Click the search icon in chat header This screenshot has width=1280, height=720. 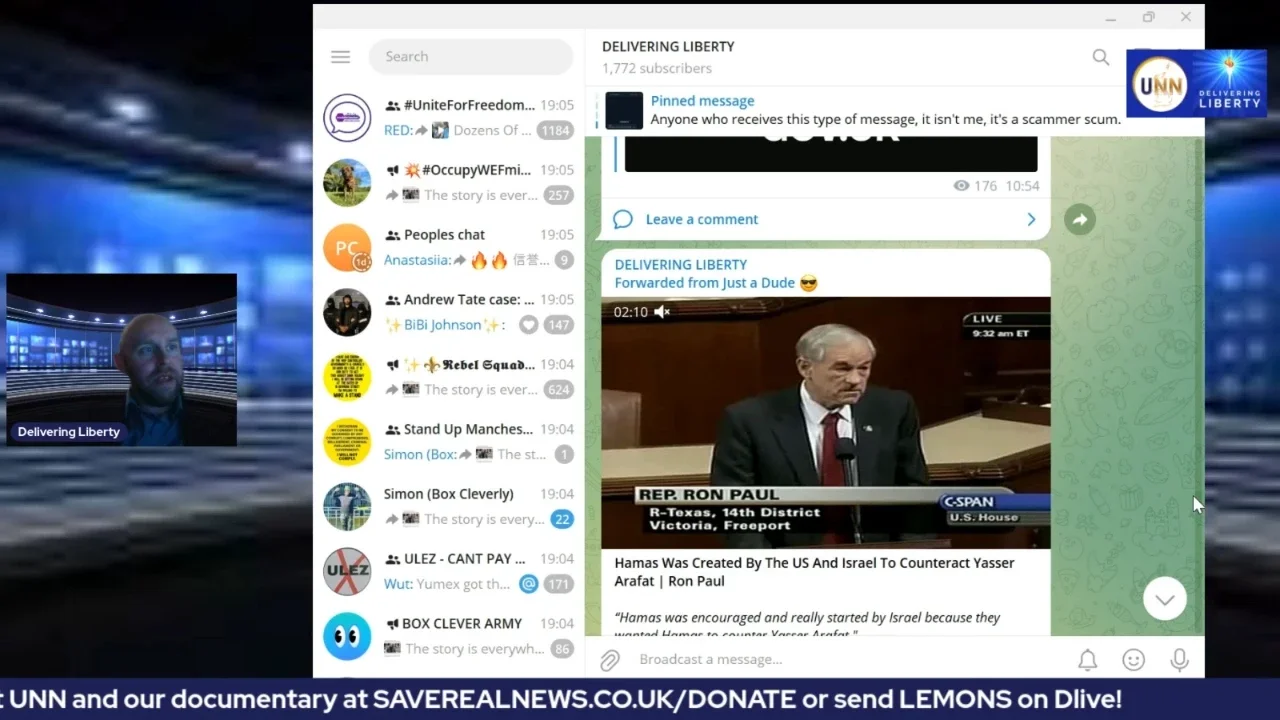(1101, 57)
